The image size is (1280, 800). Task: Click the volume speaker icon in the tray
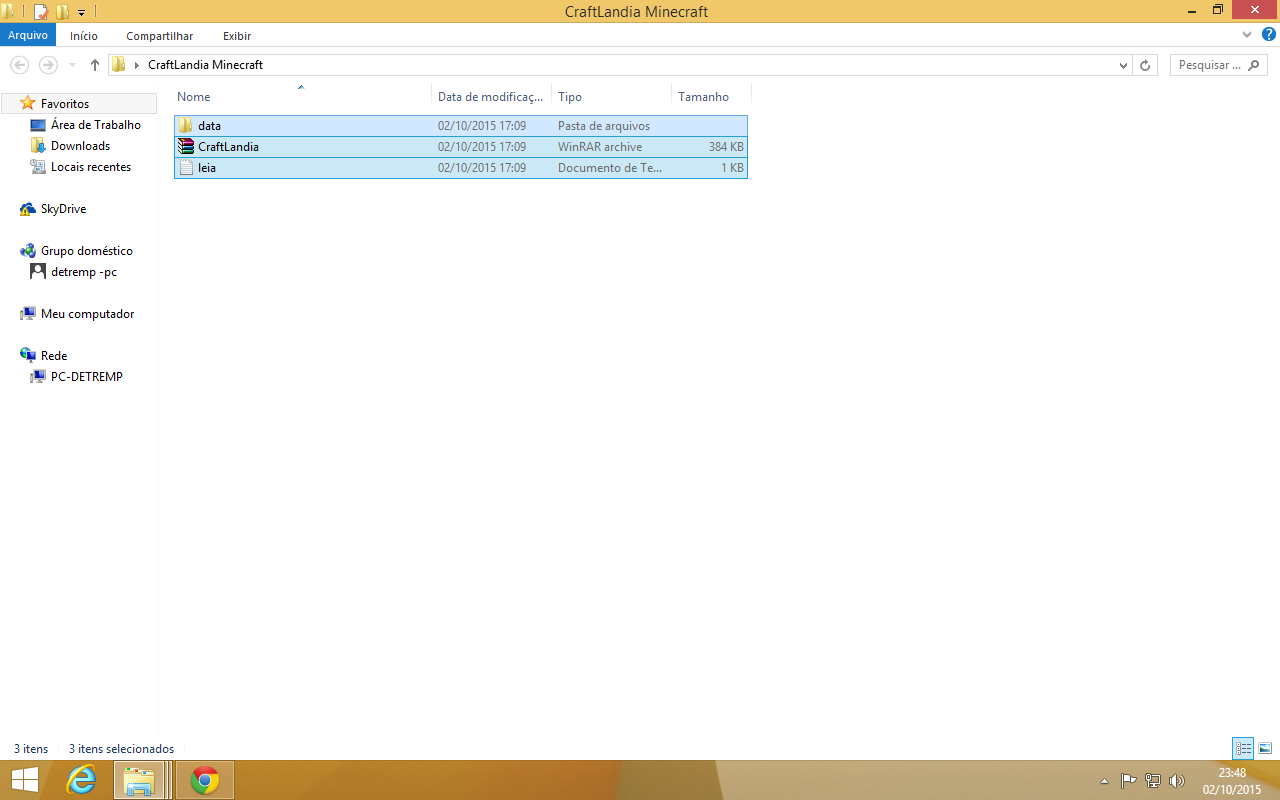(1177, 781)
